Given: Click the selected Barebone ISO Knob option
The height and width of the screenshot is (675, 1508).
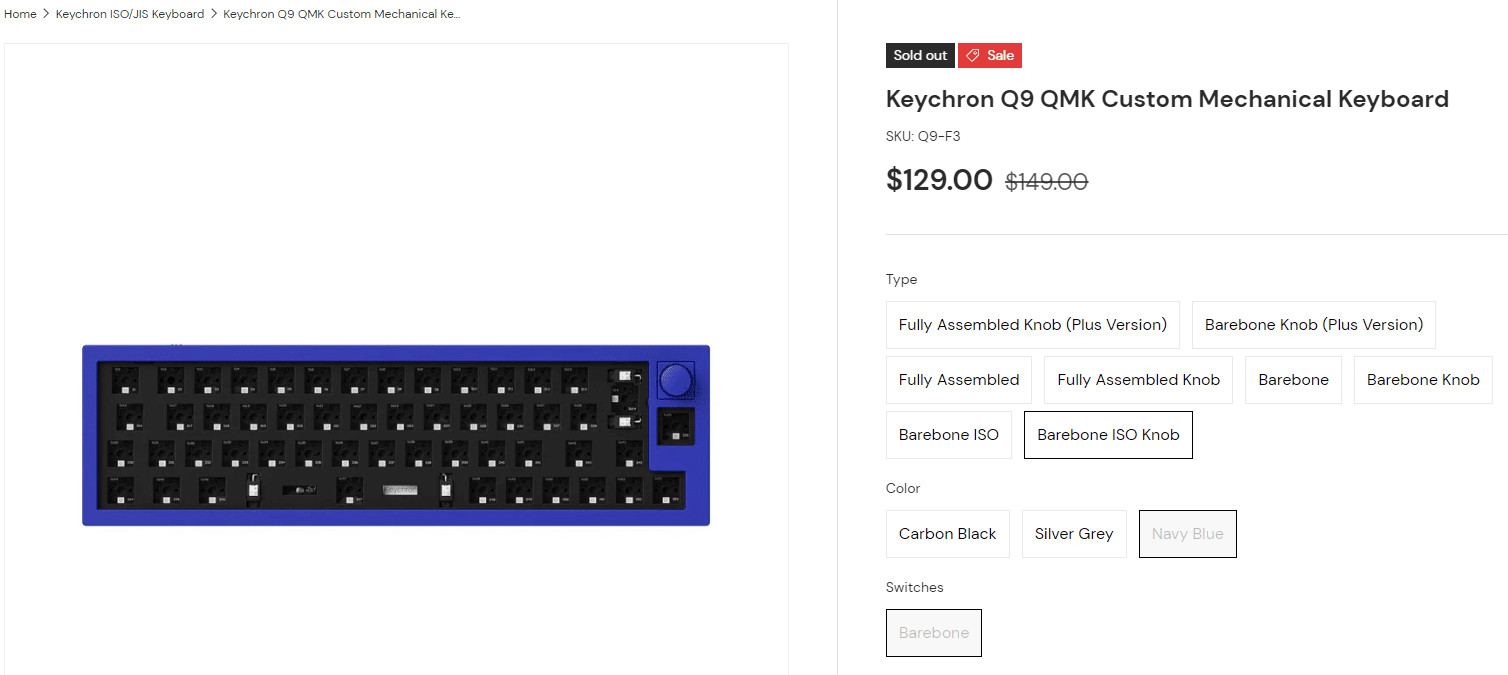Looking at the screenshot, I should click(1108, 435).
